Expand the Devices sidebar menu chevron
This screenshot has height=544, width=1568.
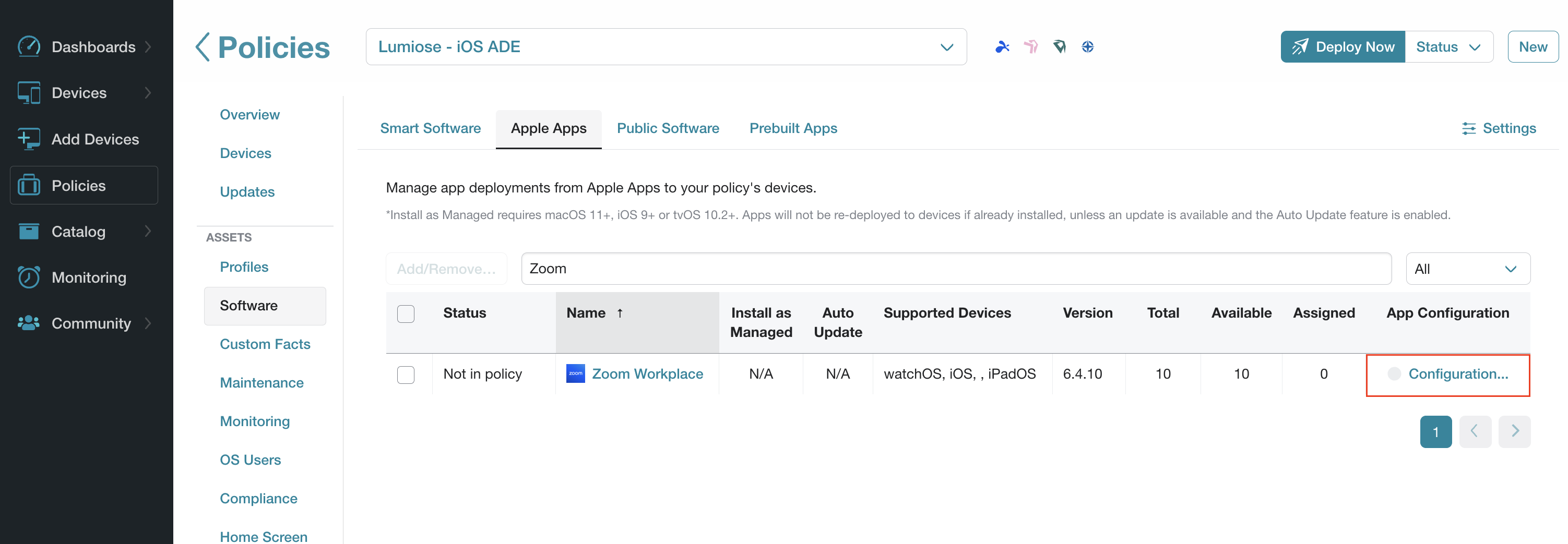148,92
